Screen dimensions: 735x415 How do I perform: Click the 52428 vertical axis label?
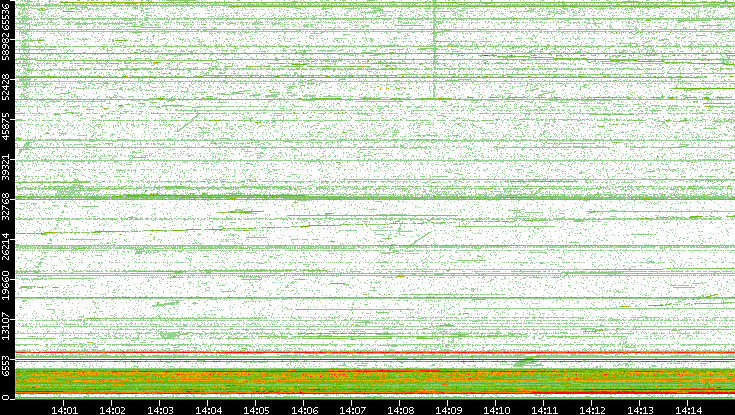(x=5, y=86)
